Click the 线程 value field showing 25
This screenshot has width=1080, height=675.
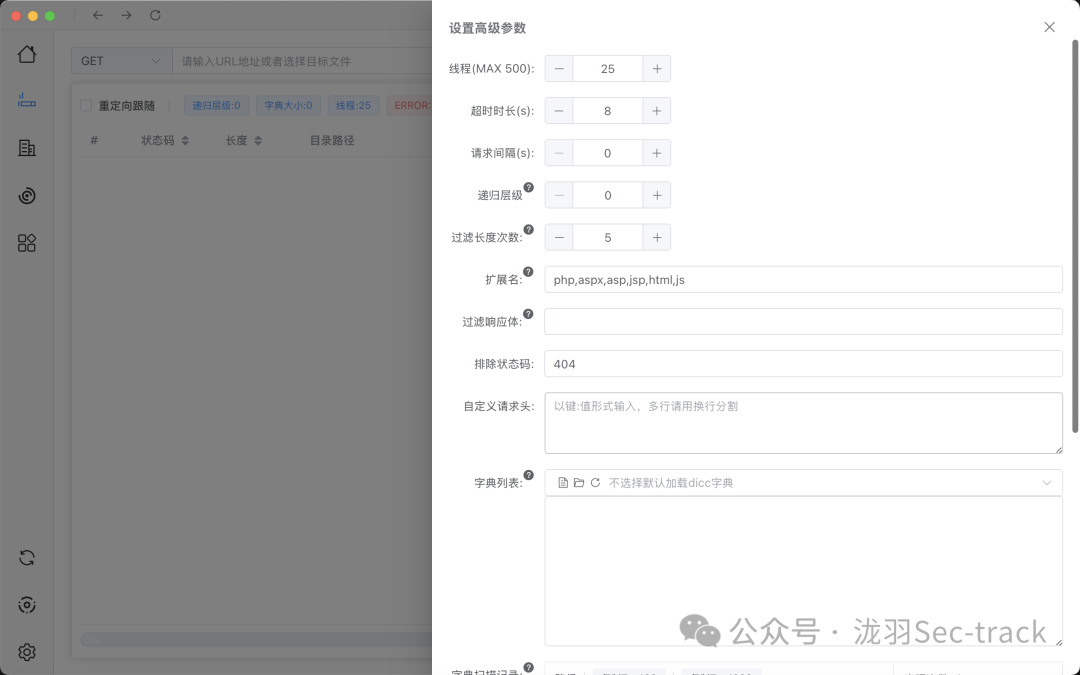tap(608, 69)
